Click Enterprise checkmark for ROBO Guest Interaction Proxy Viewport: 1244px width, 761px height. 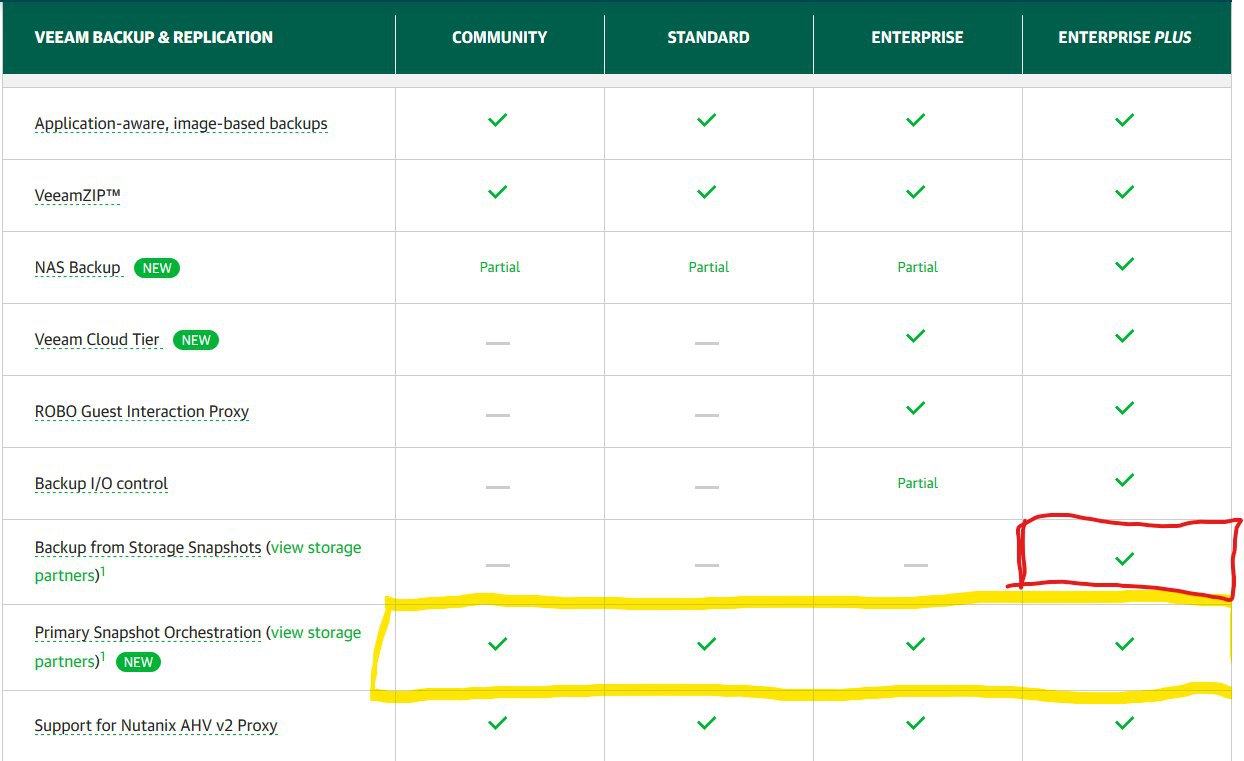click(x=916, y=408)
